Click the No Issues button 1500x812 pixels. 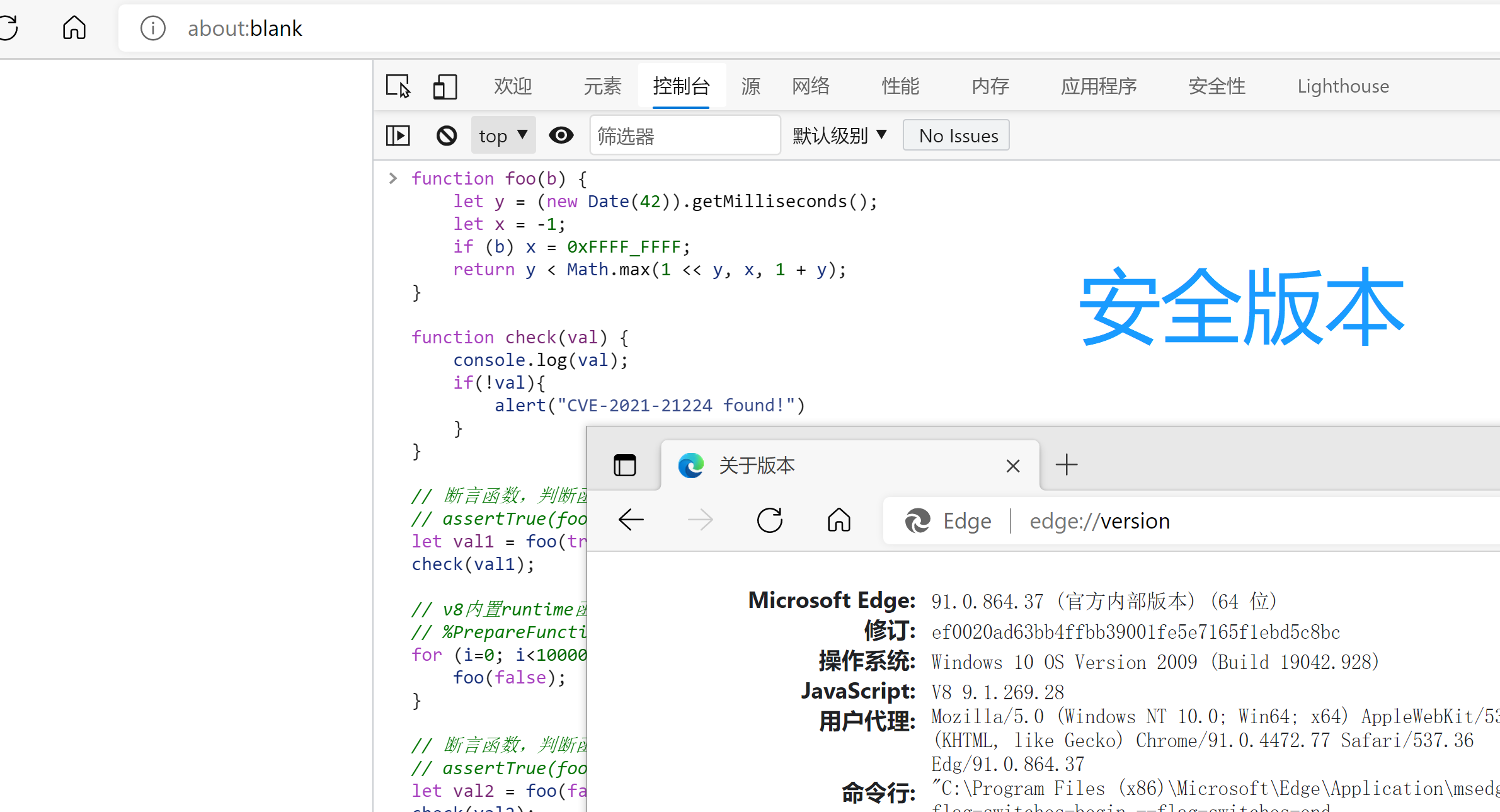tap(956, 135)
